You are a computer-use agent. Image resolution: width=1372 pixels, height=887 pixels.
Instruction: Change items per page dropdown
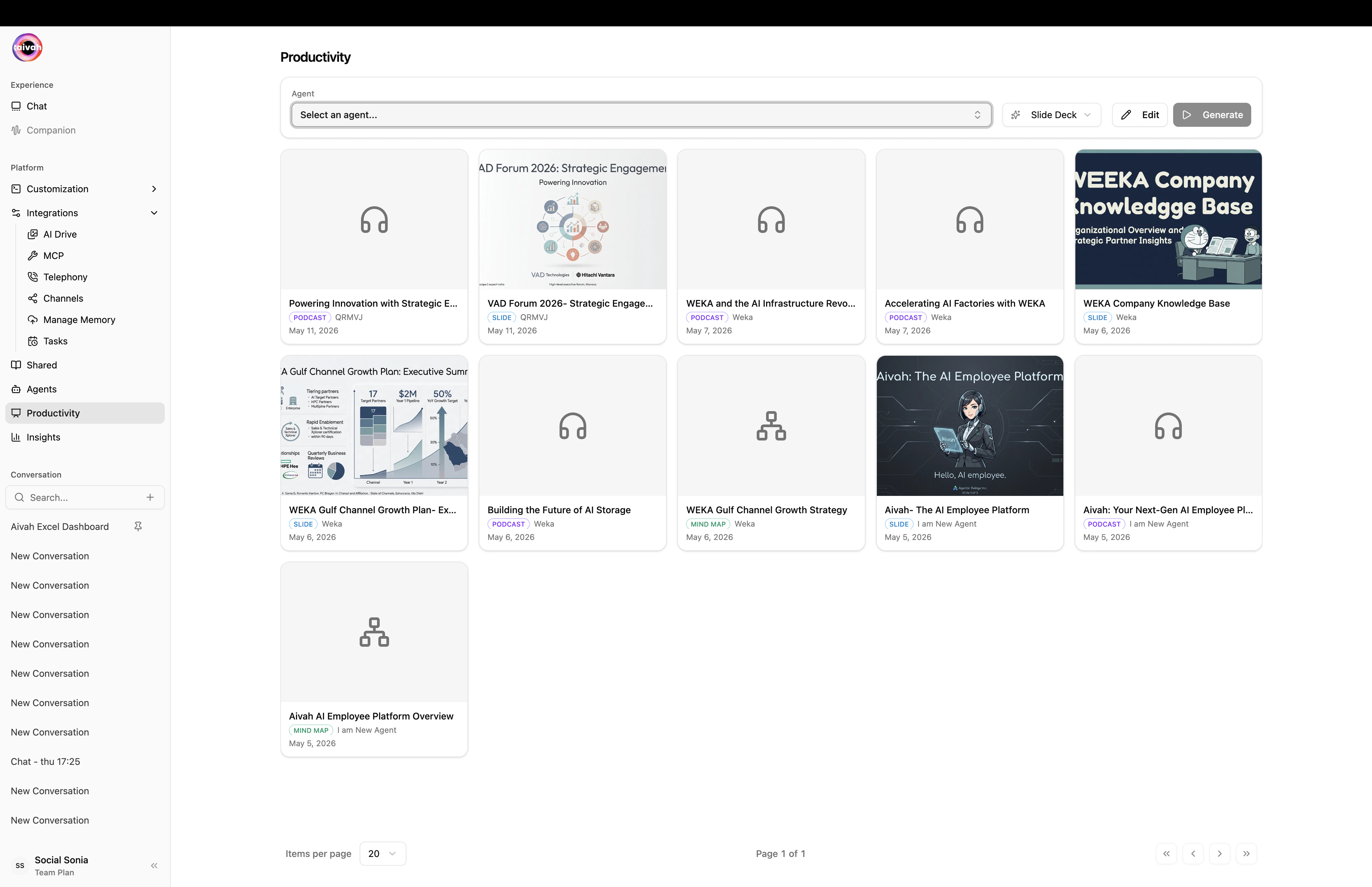pos(383,854)
